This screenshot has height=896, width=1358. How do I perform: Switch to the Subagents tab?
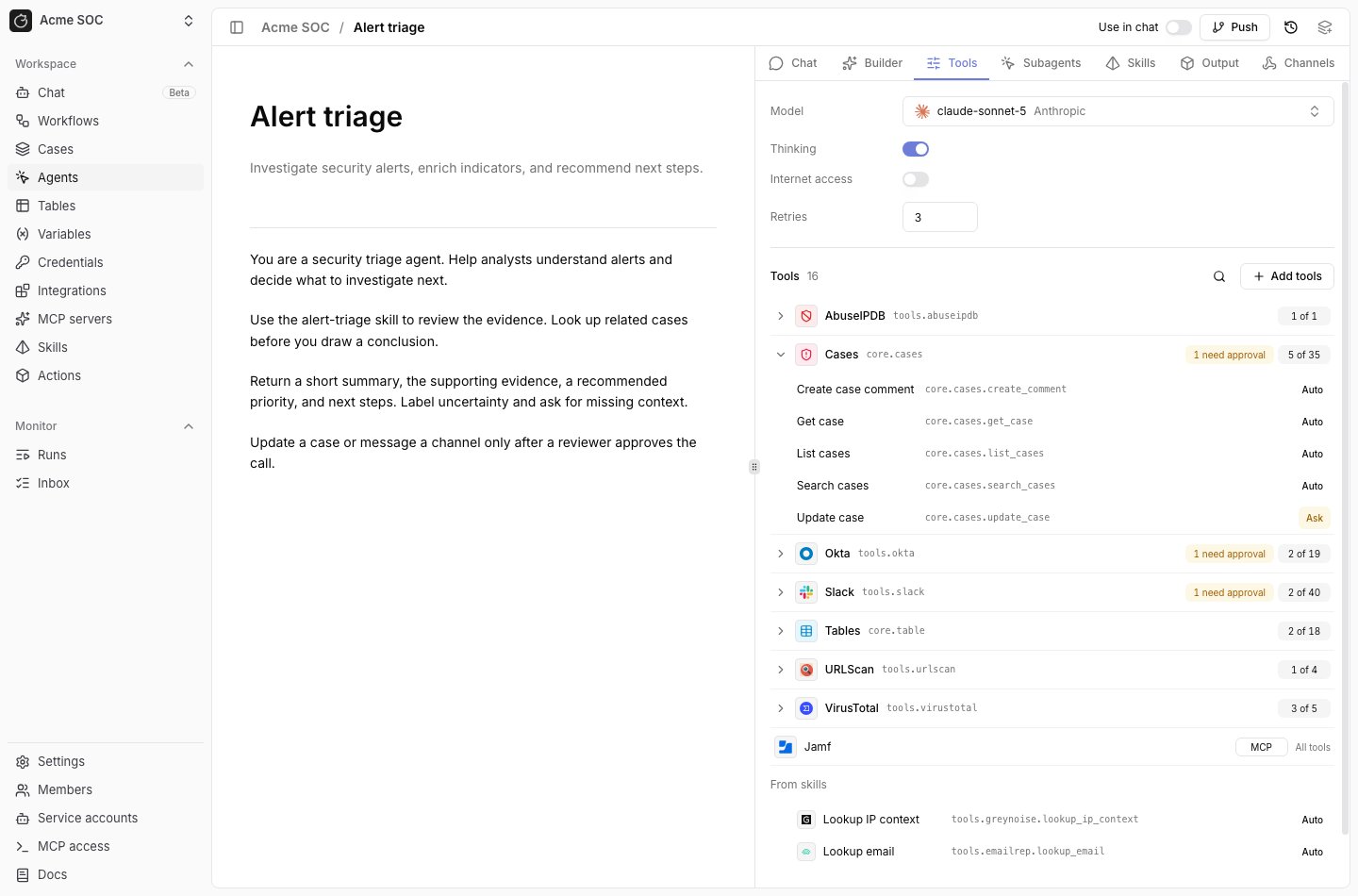click(1041, 63)
